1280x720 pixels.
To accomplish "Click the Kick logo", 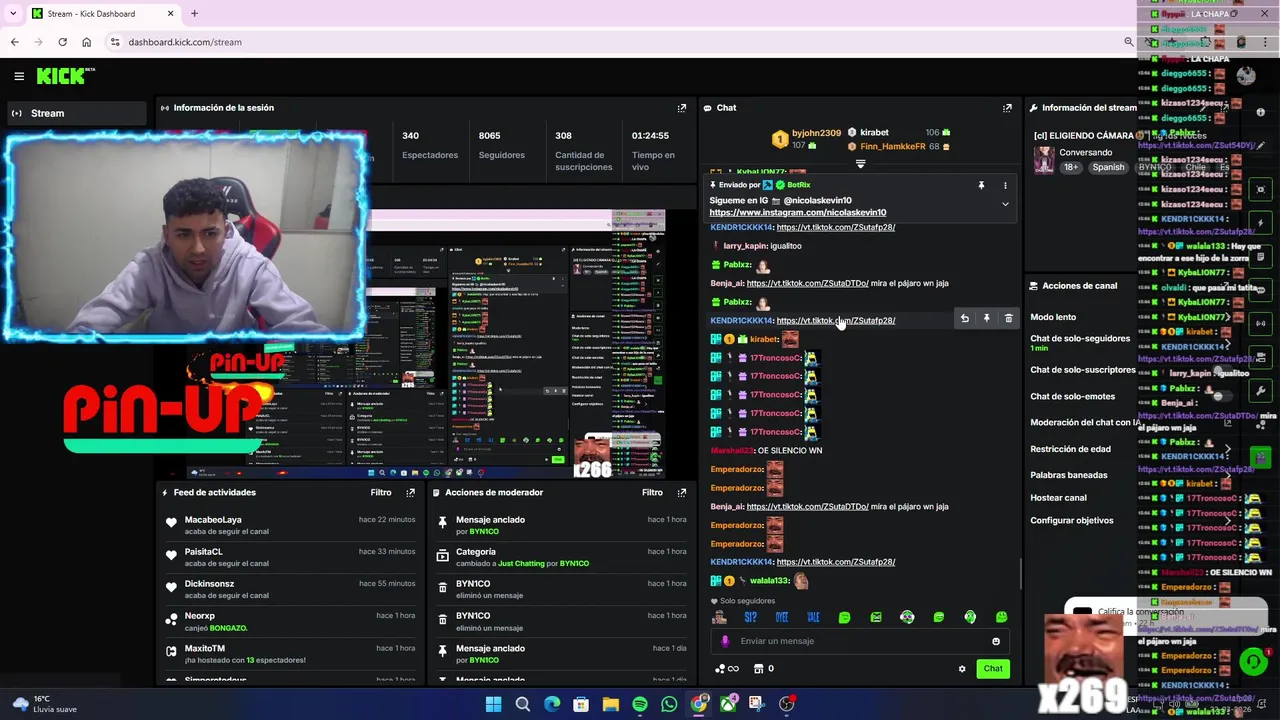I will [x=66, y=76].
